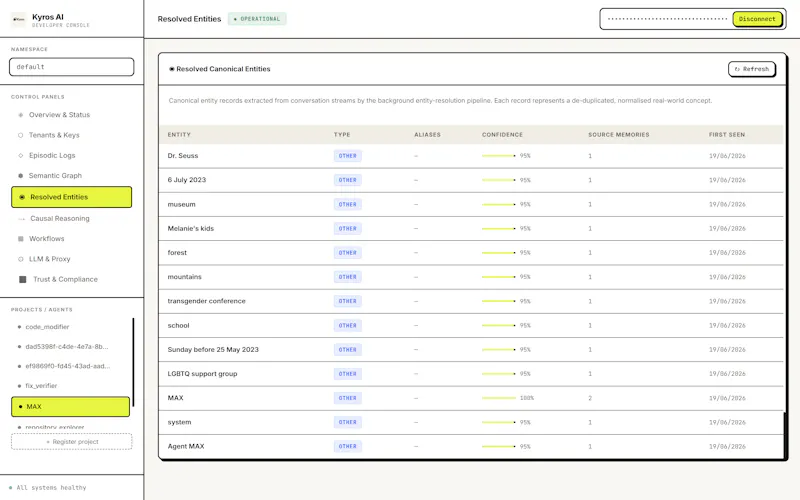Click the LLM & Proxy circle icon
This screenshot has height=500, width=800.
click(x=20, y=259)
